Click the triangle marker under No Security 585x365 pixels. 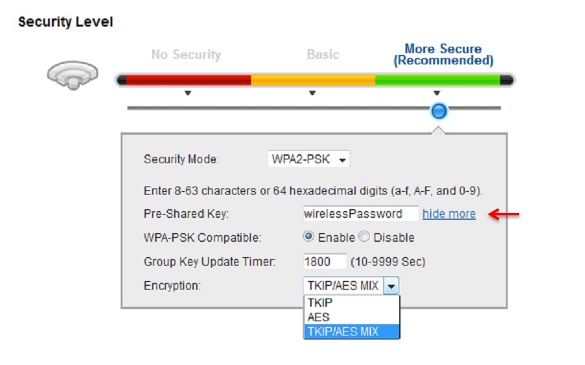coord(188,93)
